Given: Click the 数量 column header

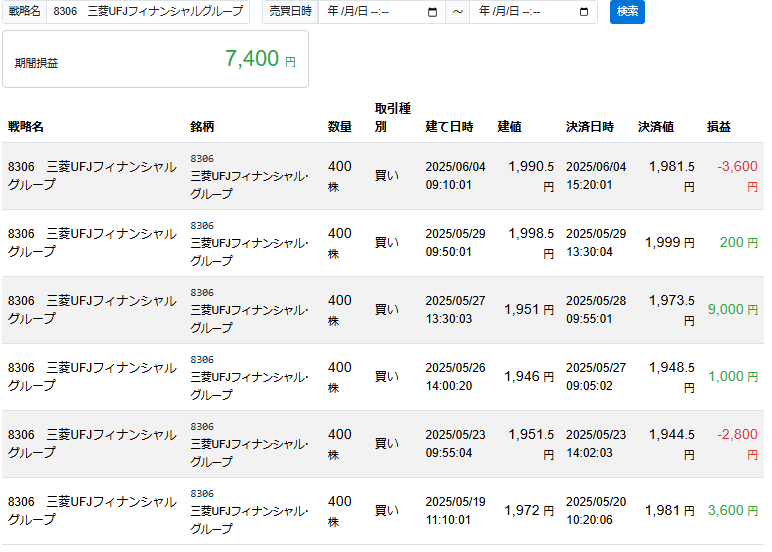Looking at the screenshot, I should click(x=340, y=127).
